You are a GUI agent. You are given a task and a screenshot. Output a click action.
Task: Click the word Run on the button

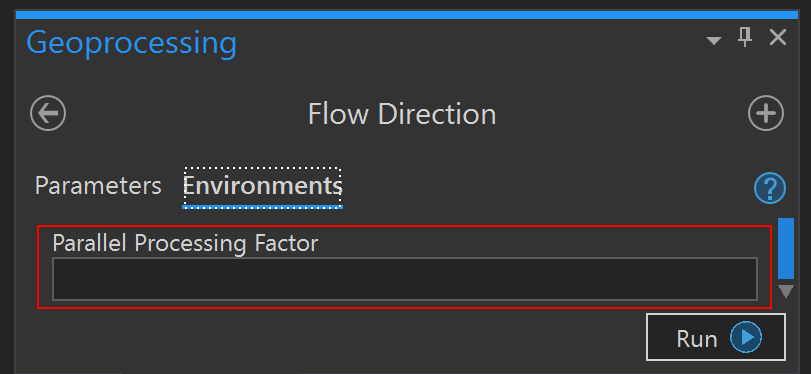697,339
